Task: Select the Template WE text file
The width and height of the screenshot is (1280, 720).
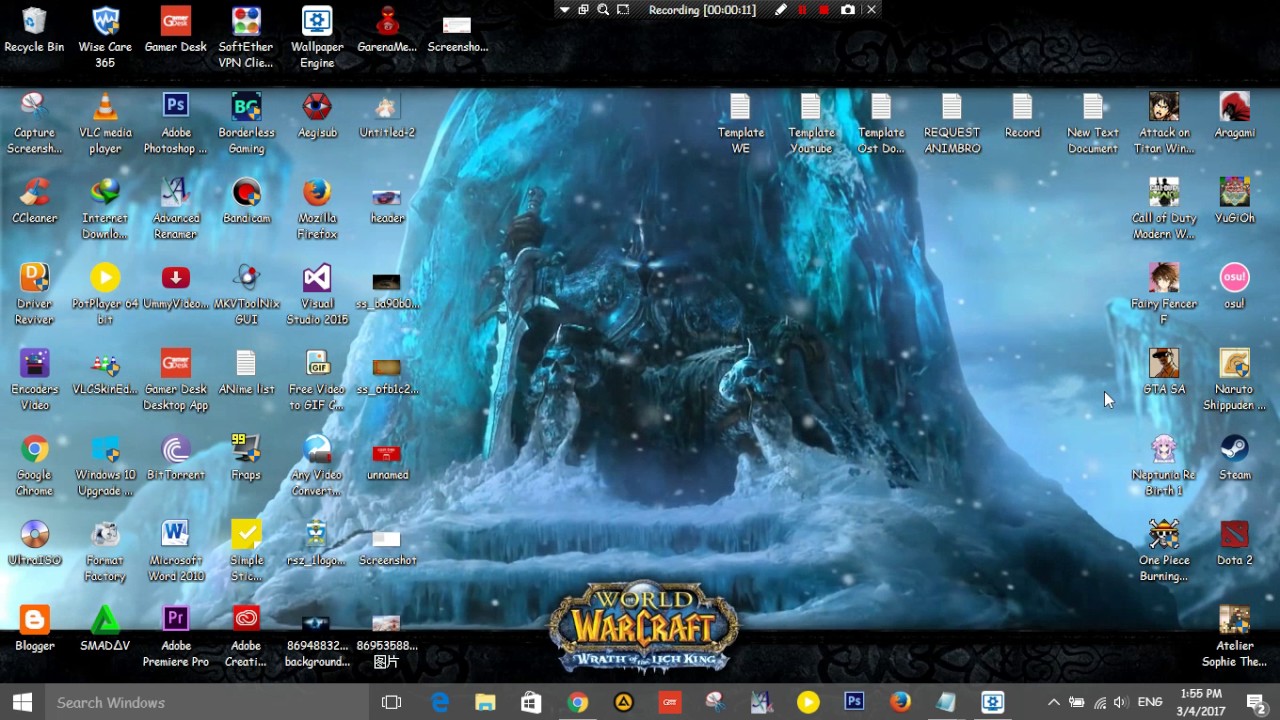Action: tap(740, 124)
